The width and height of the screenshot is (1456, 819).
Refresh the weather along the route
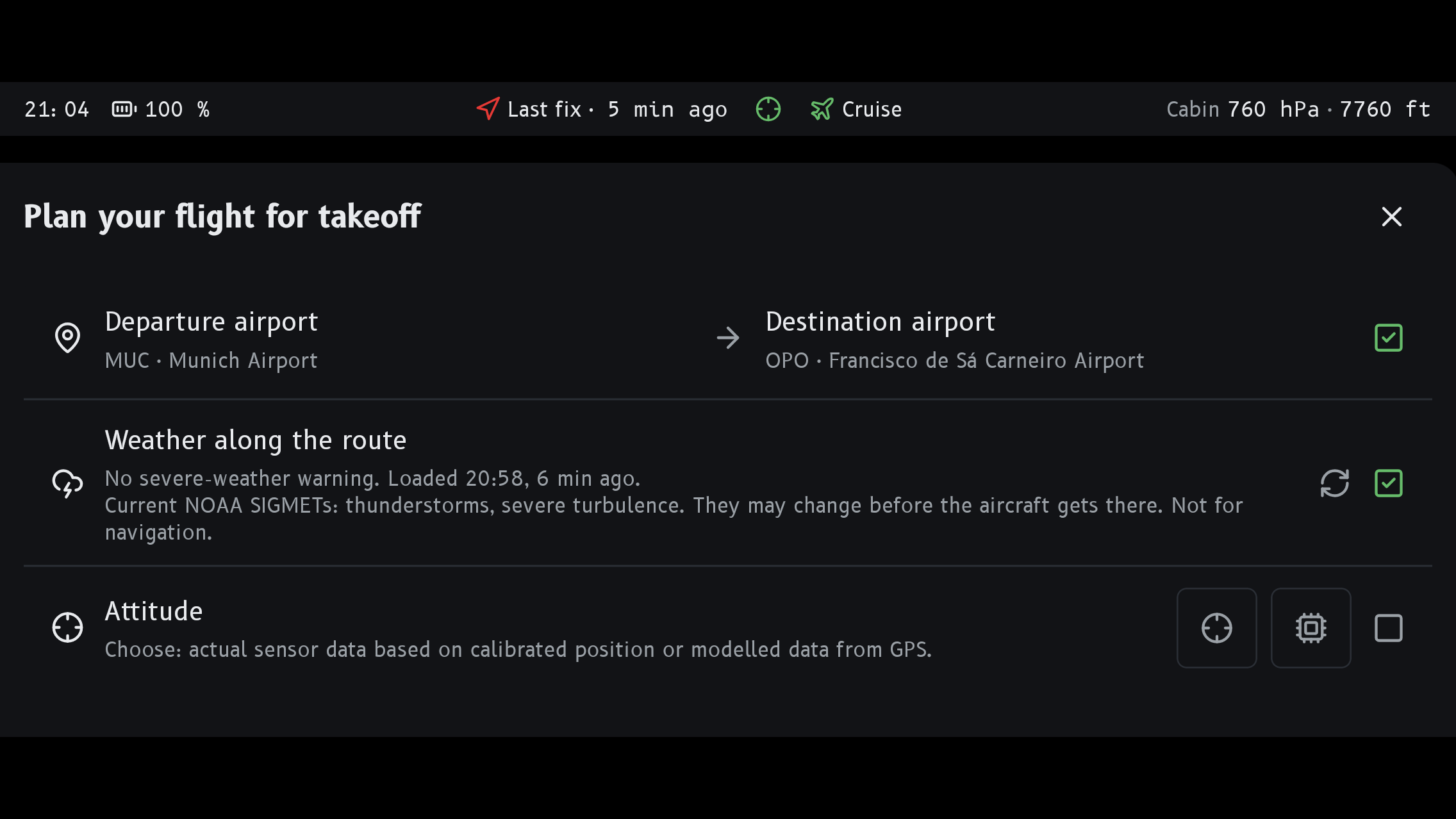1335,483
